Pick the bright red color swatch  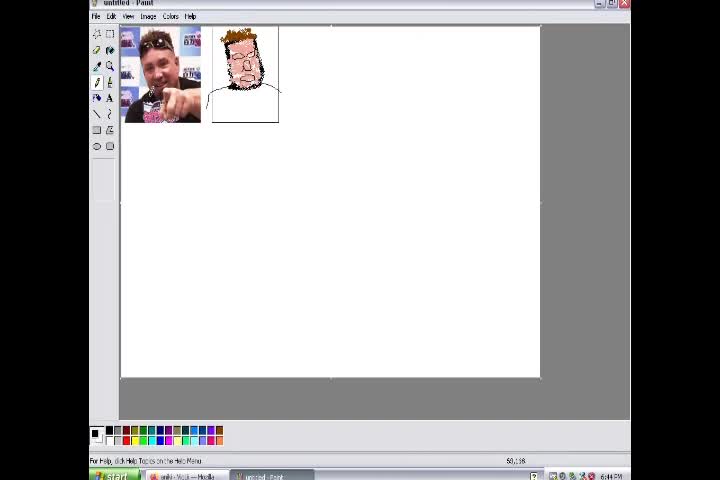(126, 441)
